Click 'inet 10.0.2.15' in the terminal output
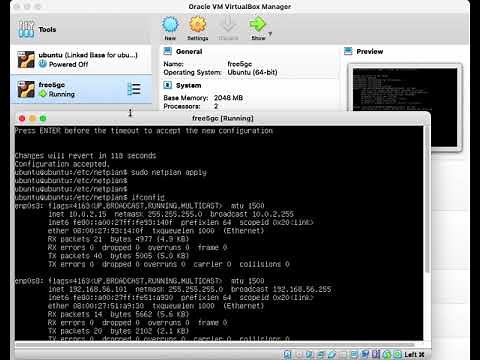The height and width of the screenshot is (360, 480). (77, 214)
